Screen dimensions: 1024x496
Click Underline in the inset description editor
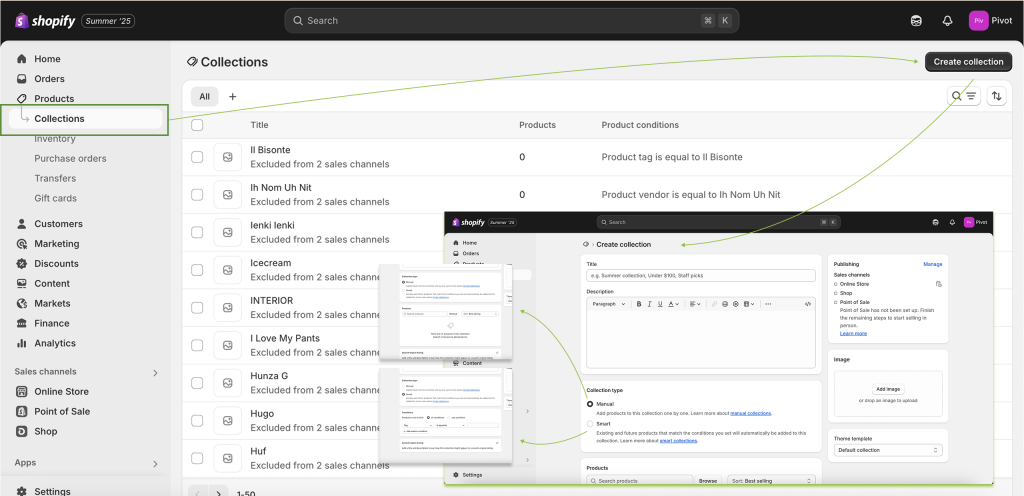(x=660, y=303)
